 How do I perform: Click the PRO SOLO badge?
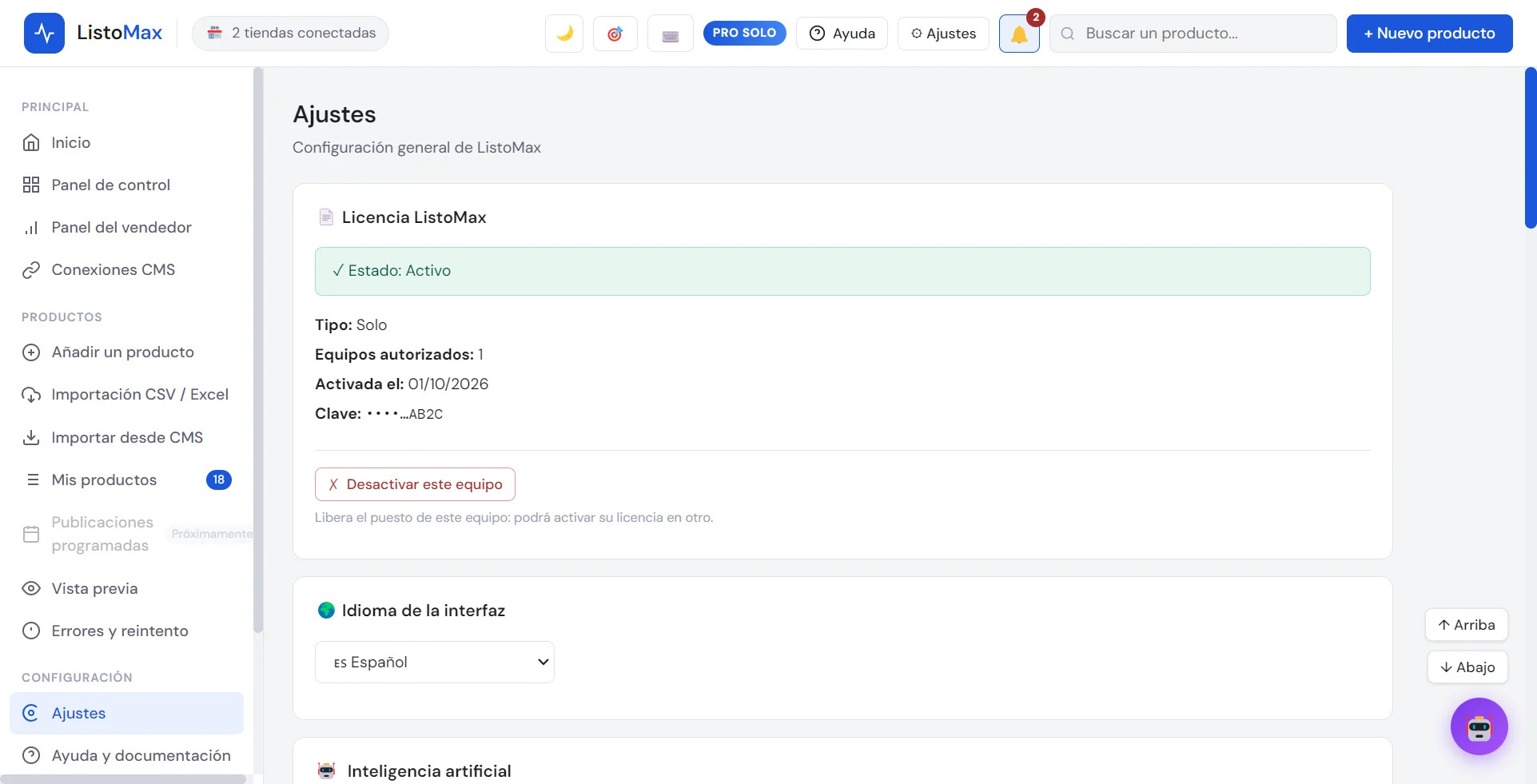[x=744, y=33]
